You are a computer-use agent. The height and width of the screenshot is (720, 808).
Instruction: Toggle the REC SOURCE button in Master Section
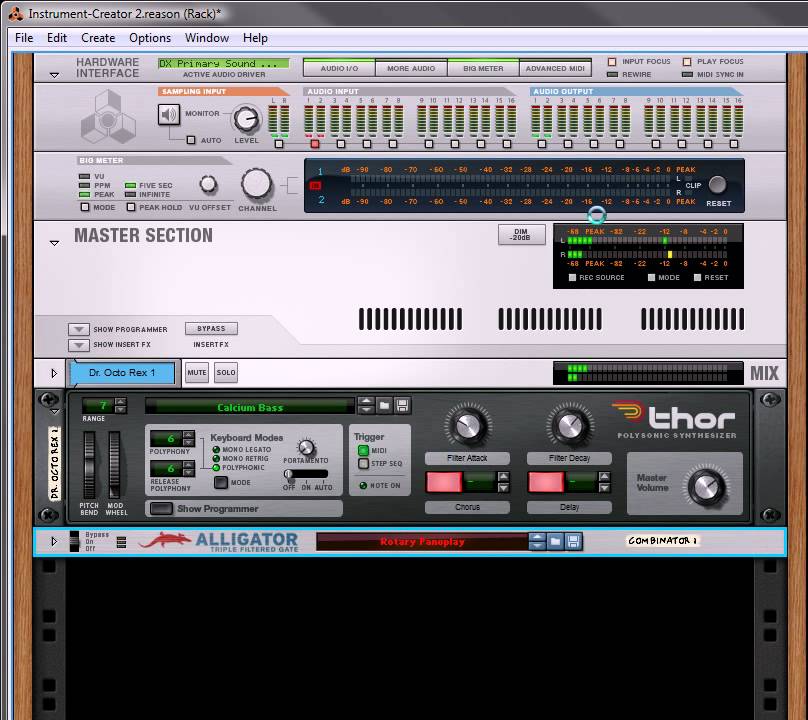[x=572, y=277]
